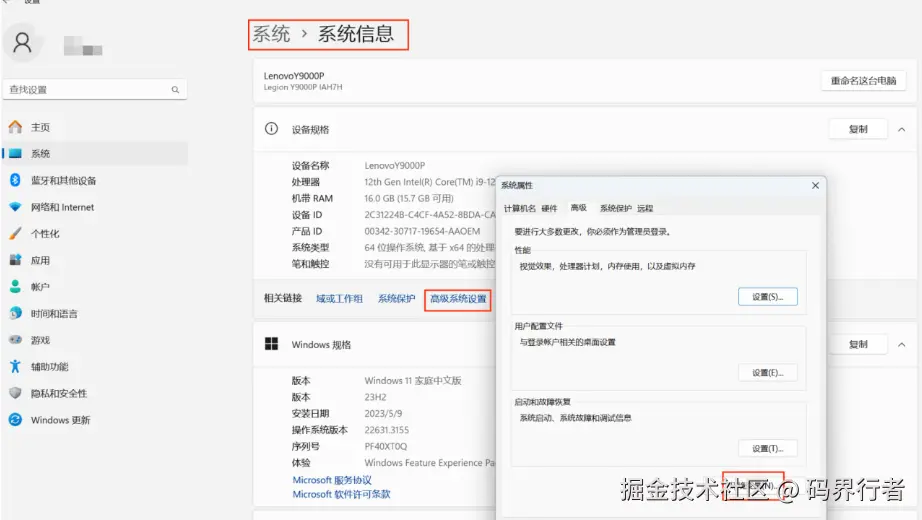Open 域或工作组 link
The image size is (922, 520).
tap(339, 299)
